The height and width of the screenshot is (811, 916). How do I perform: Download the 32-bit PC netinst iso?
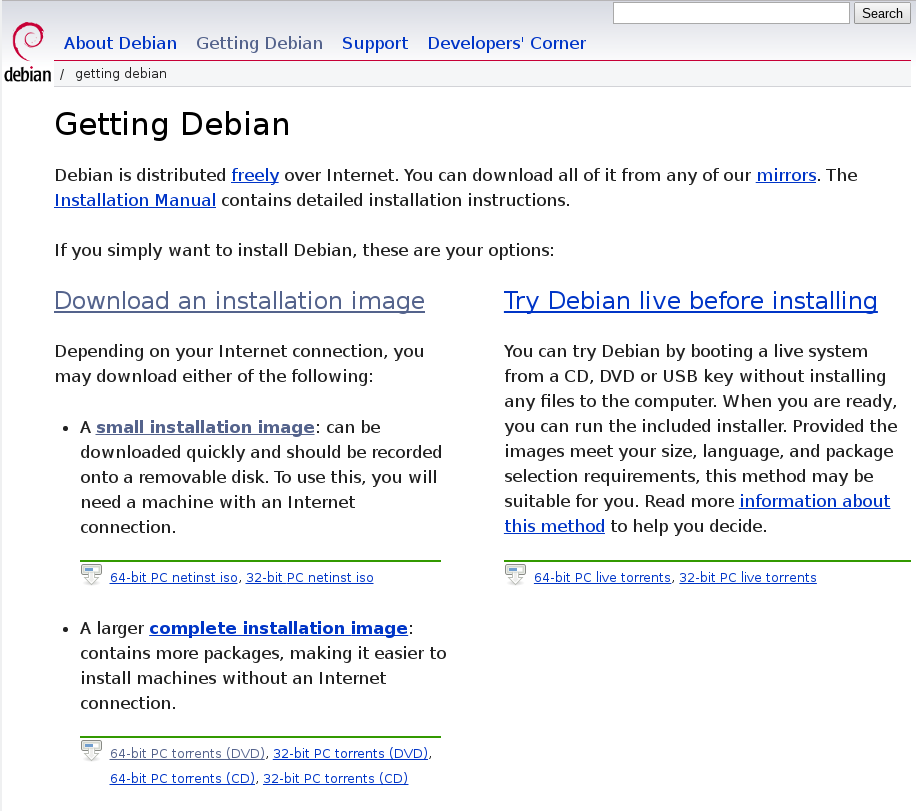(x=309, y=578)
